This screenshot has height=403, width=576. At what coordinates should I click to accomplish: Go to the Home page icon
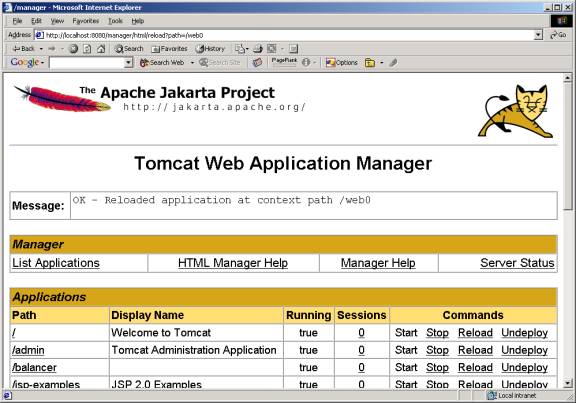[x=101, y=48]
